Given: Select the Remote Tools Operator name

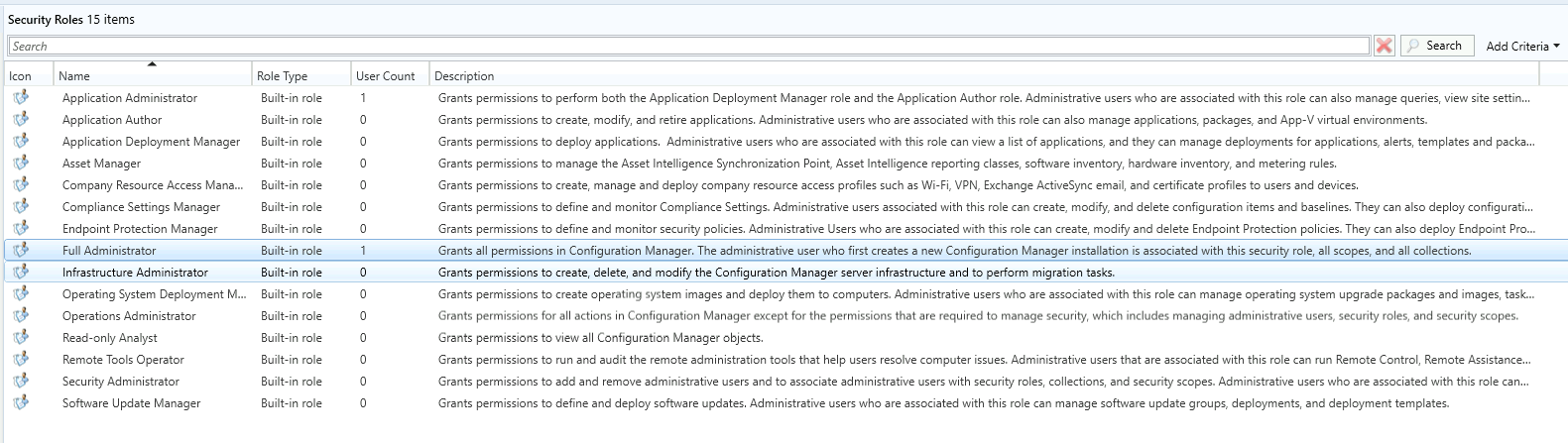Looking at the screenshot, I should [123, 360].
